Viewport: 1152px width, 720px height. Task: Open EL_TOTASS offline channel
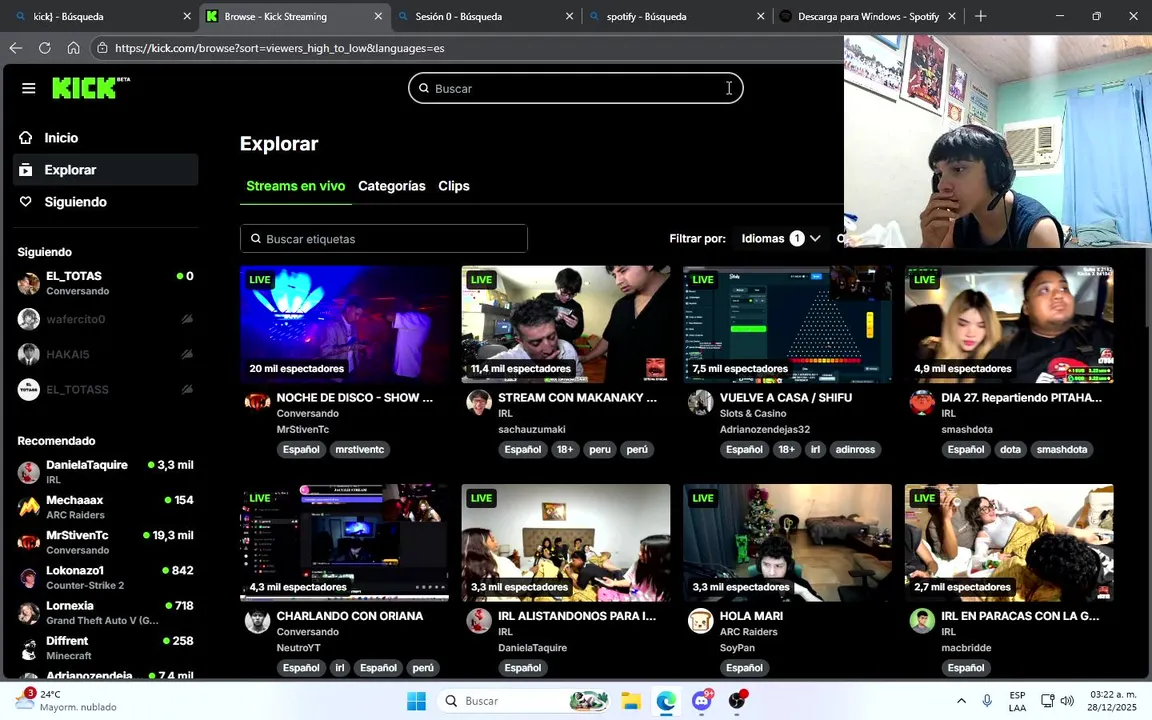pos(105,389)
